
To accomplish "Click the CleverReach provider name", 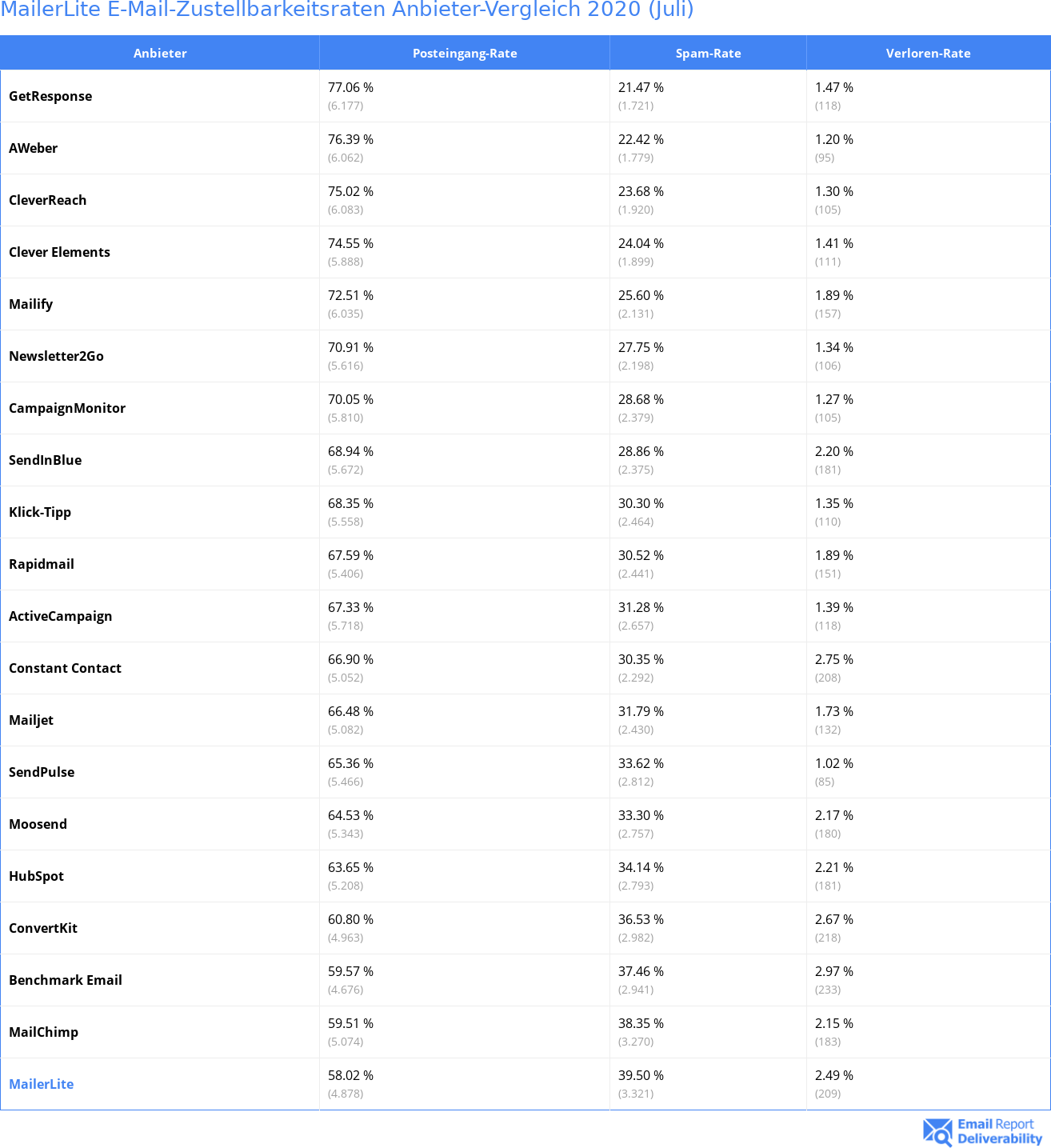I will click(x=48, y=200).
